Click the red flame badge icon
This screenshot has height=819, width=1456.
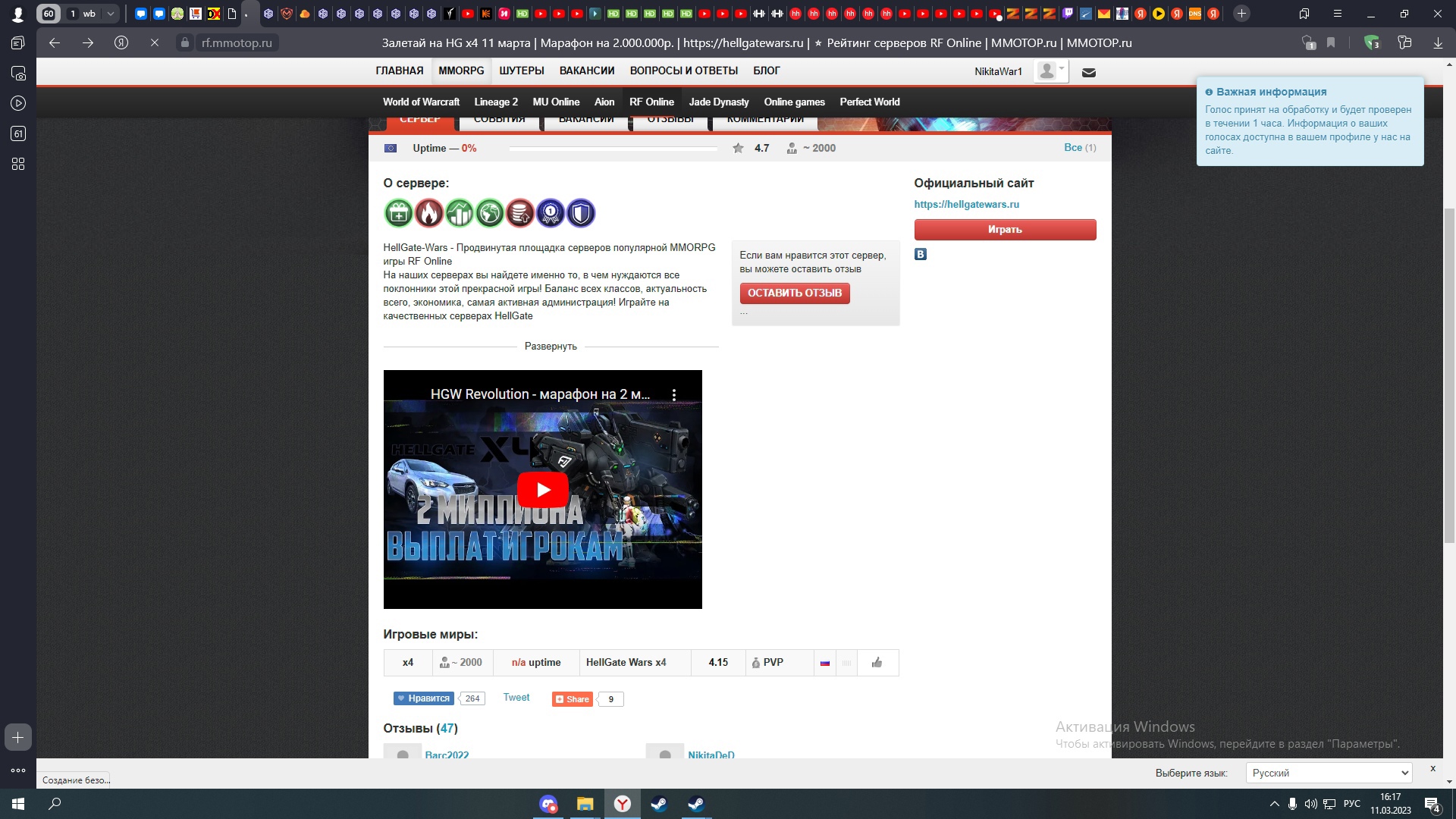[x=428, y=214]
